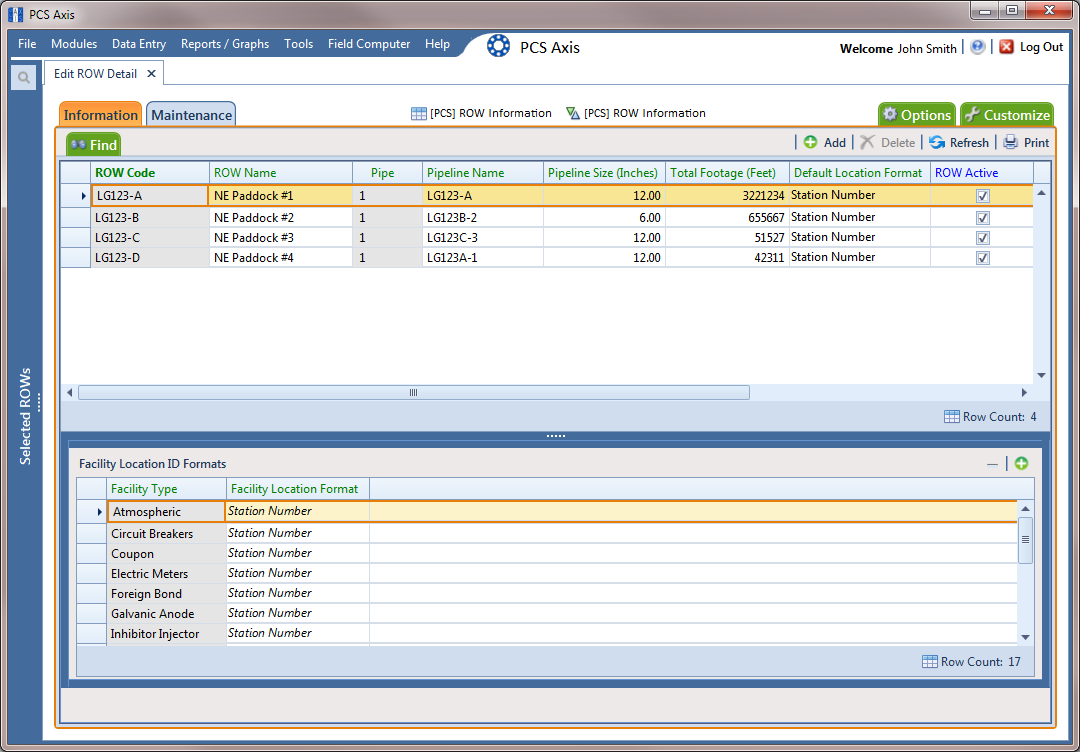Viewport: 1080px width, 752px height.
Task: Expand the Selected ROWs side panel
Action: pyautogui.click(x=25, y=417)
